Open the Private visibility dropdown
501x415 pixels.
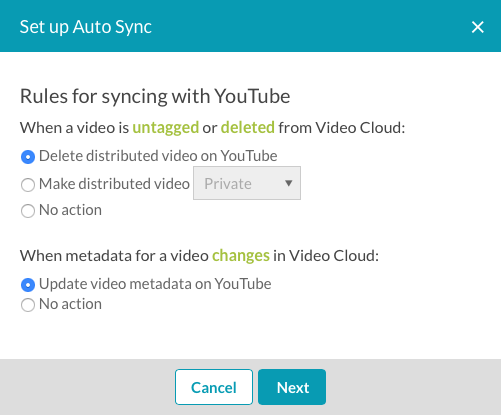pos(247,183)
